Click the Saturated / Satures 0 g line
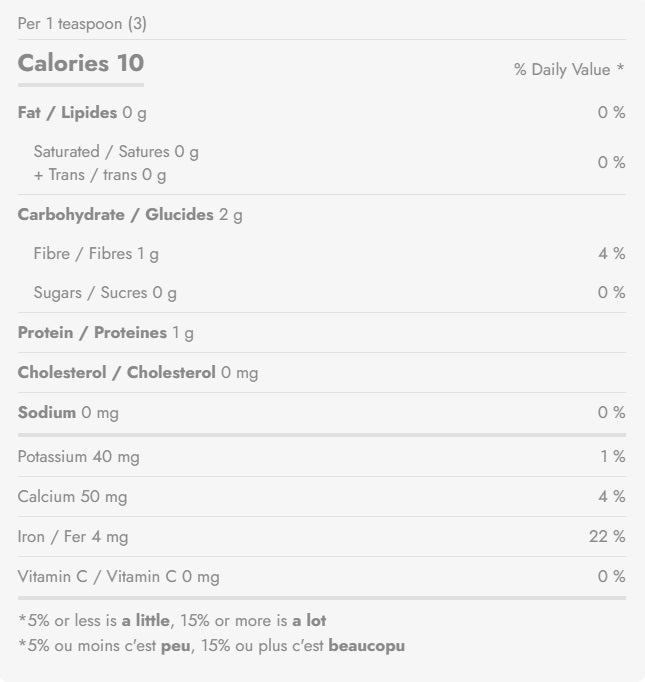Image resolution: width=645 pixels, height=682 pixels. 116,152
